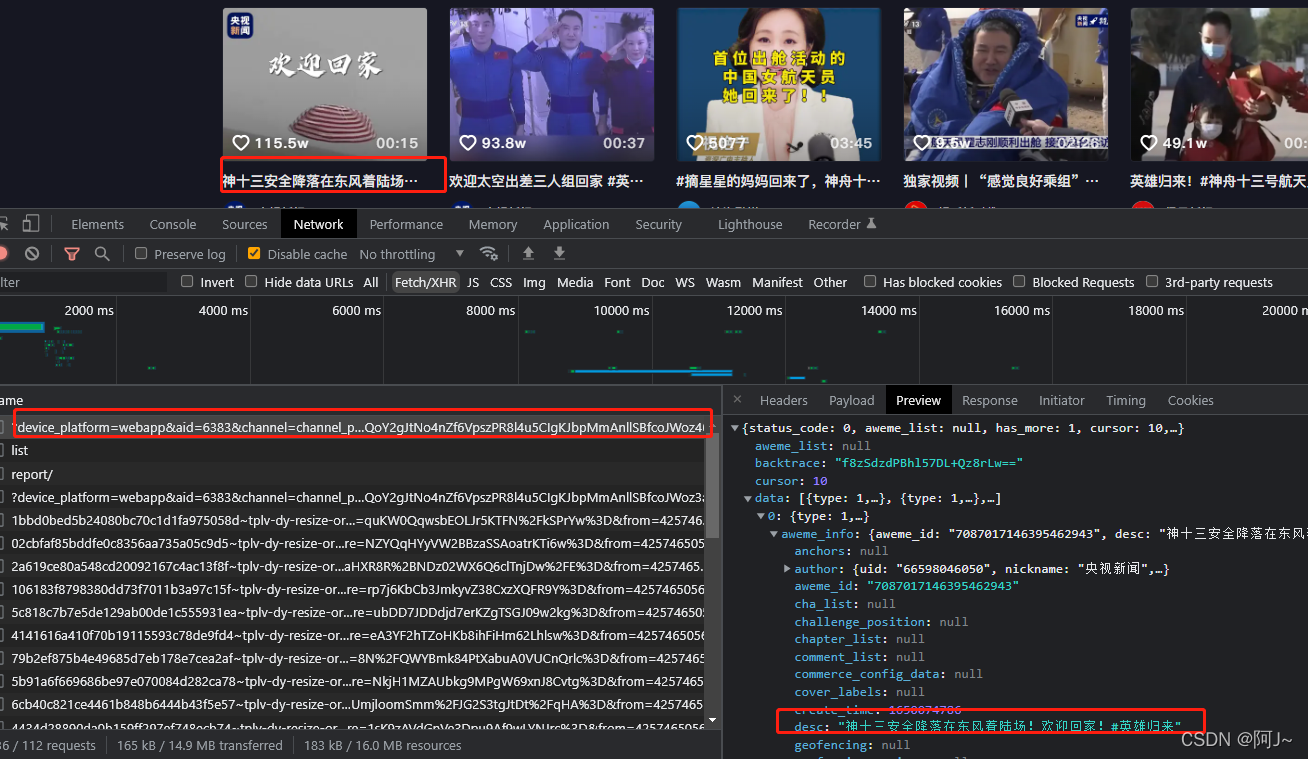The width and height of the screenshot is (1308, 759).
Task: Select request starting with 02cbfaf85bddfe0c
Action: (352, 543)
